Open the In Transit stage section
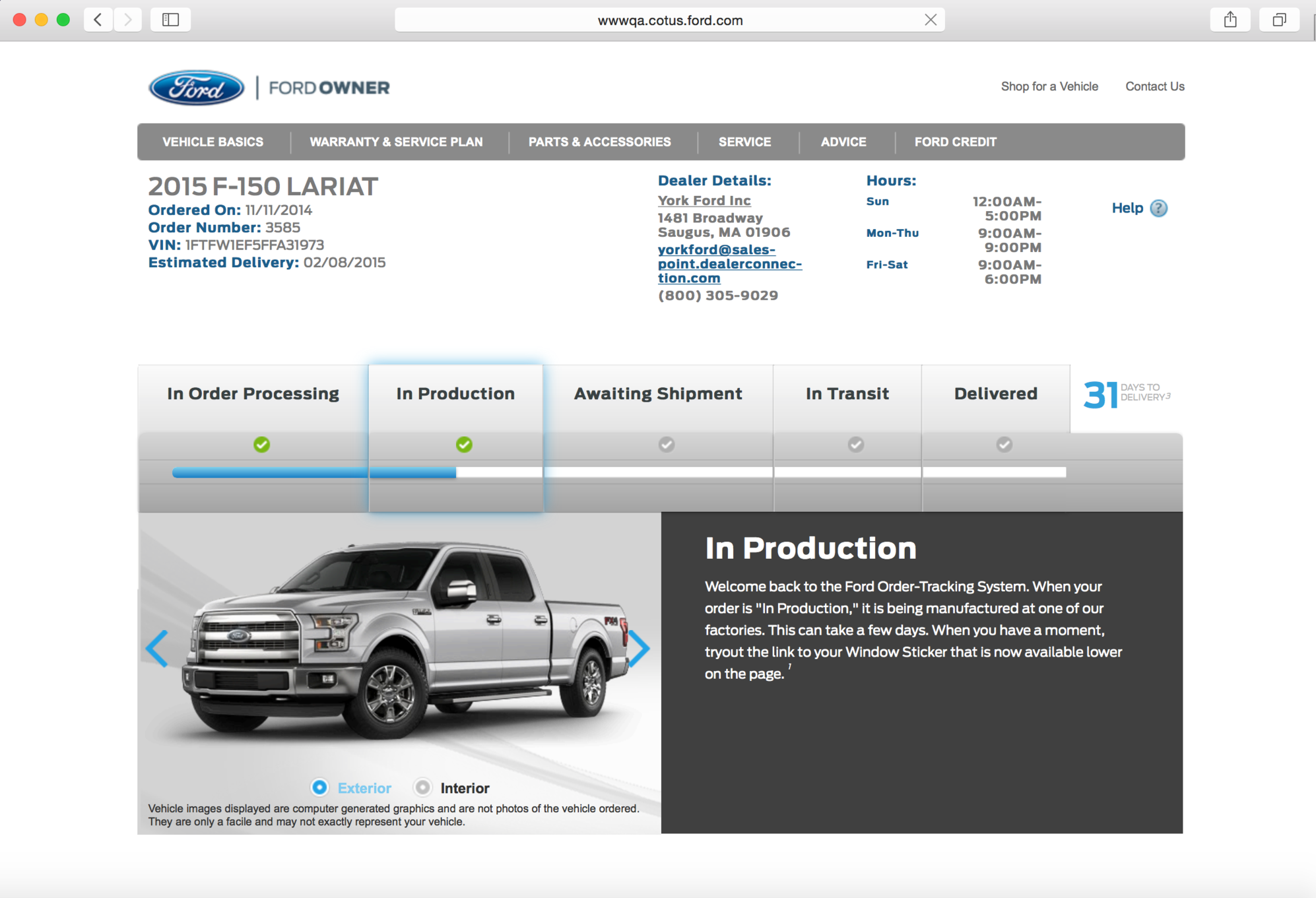This screenshot has height=898, width=1316. click(x=847, y=393)
